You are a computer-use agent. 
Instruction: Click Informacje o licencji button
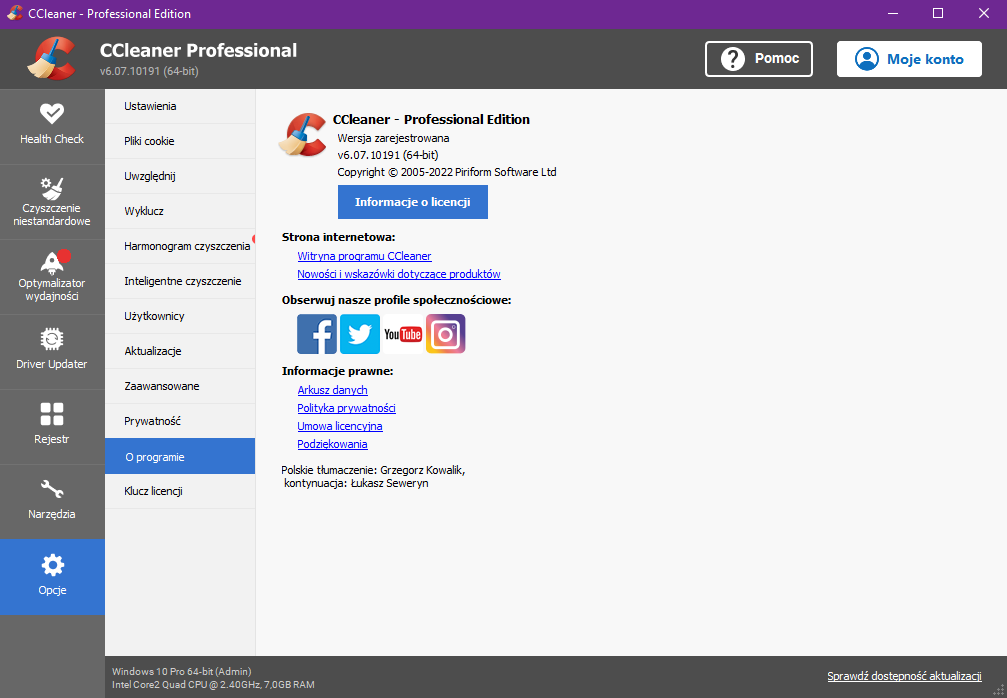(413, 202)
